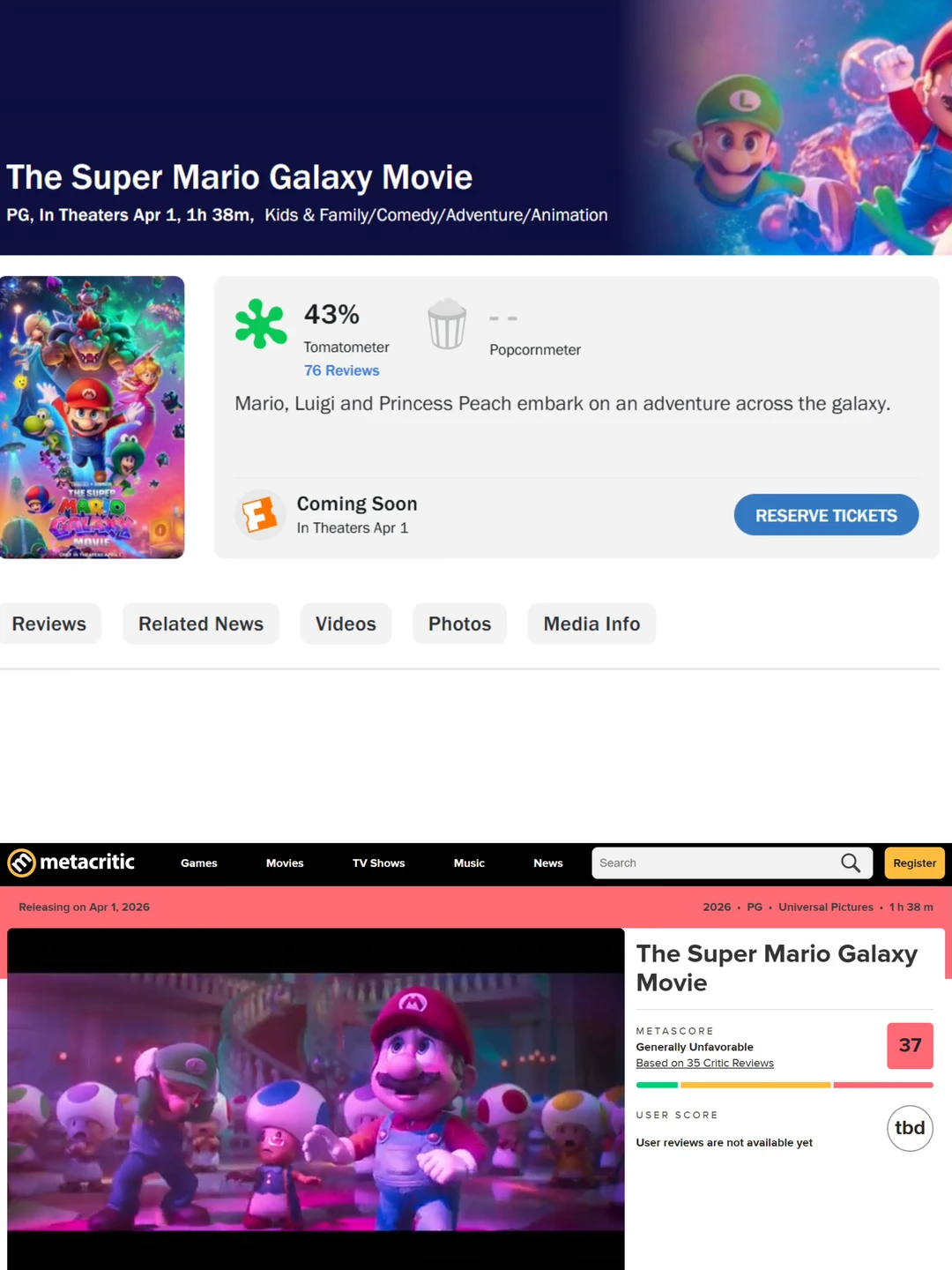Image resolution: width=952 pixels, height=1270 pixels.
Task: Open the Games menu on Metacritic
Action: 199,863
